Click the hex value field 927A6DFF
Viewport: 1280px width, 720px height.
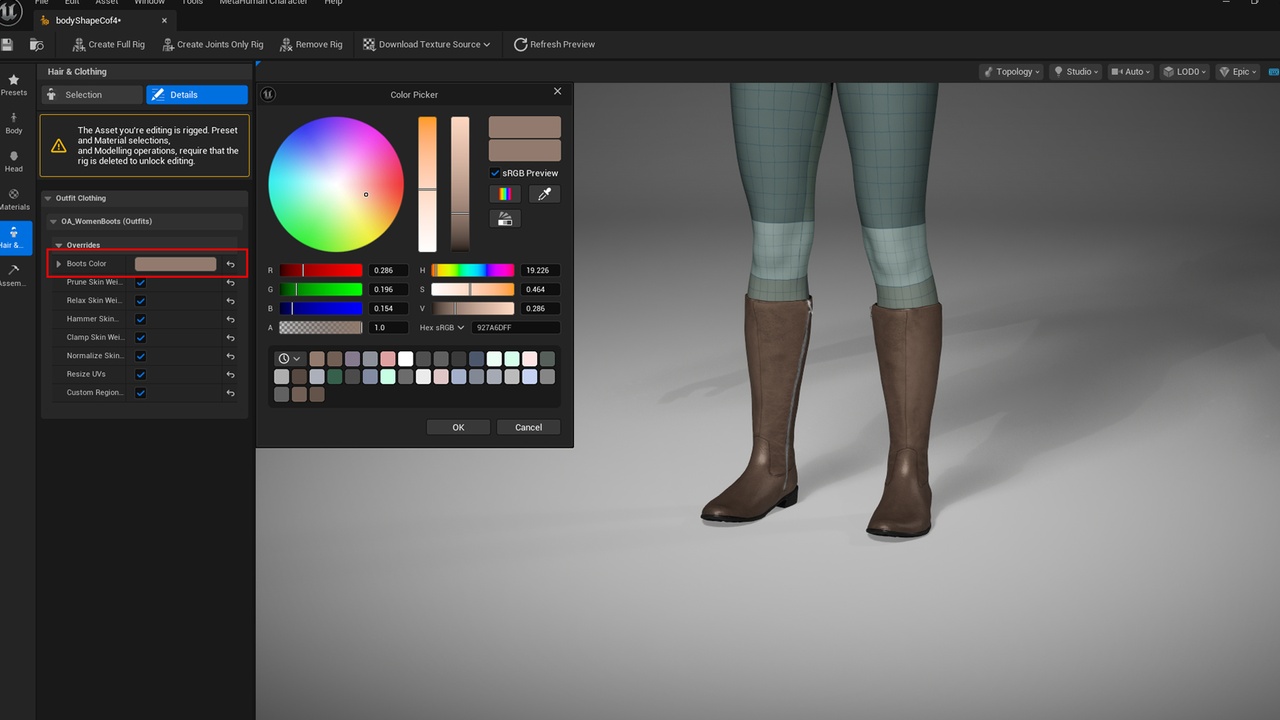(516, 327)
